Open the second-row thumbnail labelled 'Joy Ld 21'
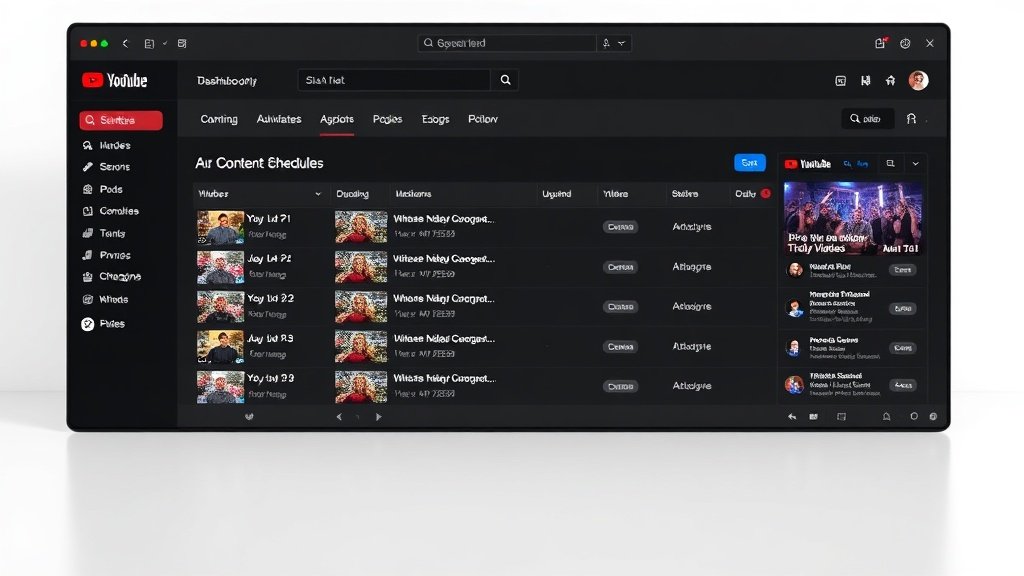 tap(221, 267)
